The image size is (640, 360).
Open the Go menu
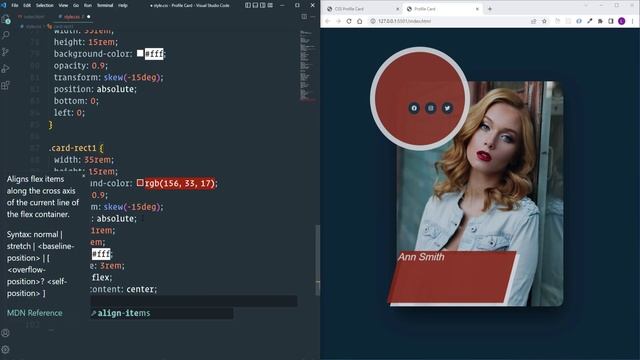76,5
